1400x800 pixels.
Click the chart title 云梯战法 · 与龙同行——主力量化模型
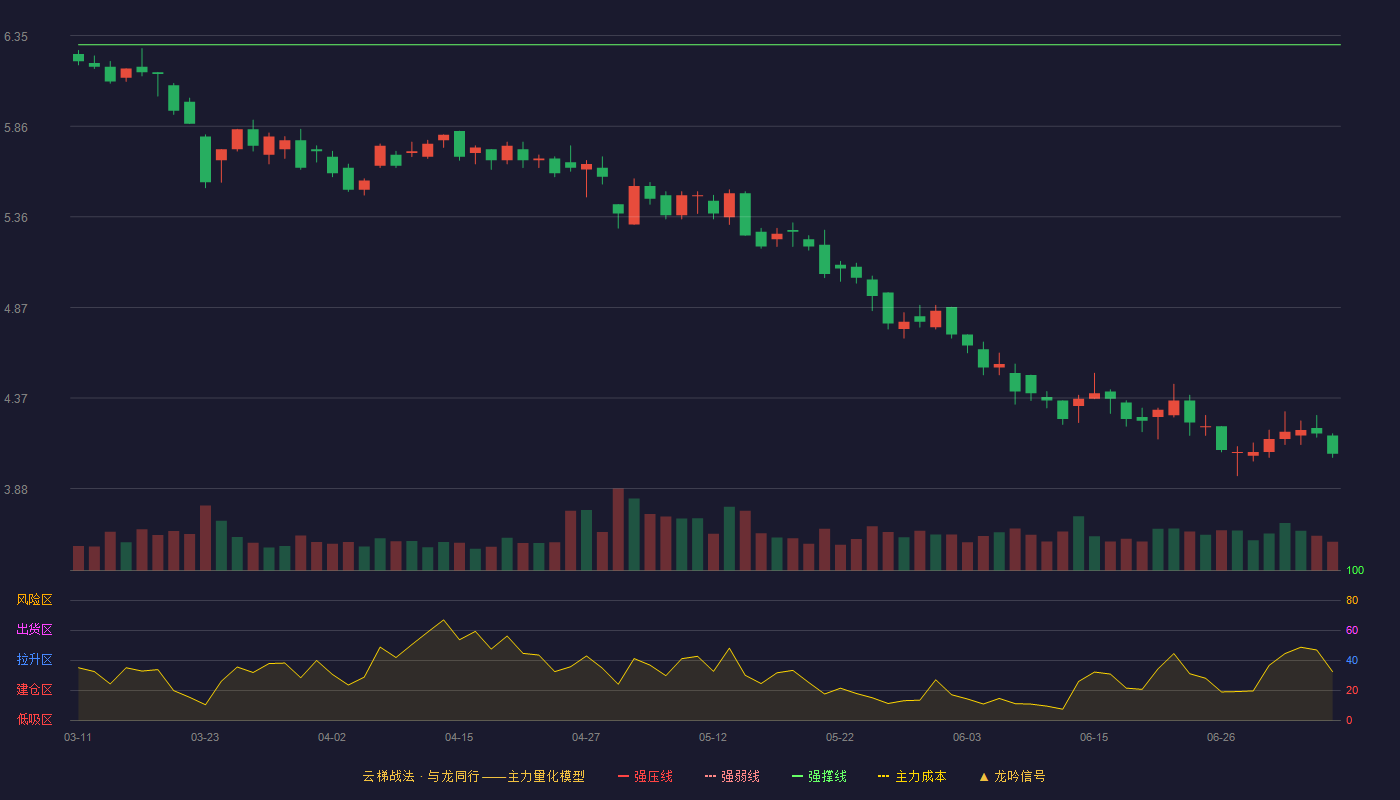click(473, 776)
